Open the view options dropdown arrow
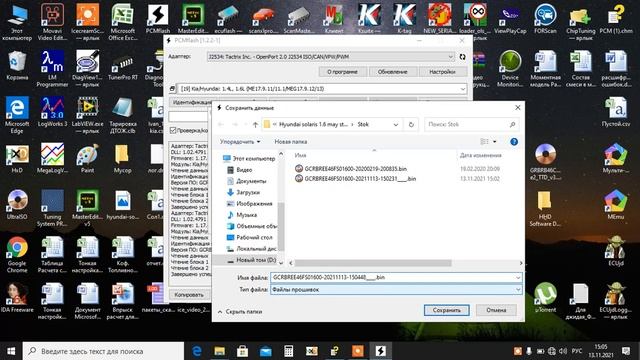This screenshot has height=360, width=640. [x=495, y=142]
